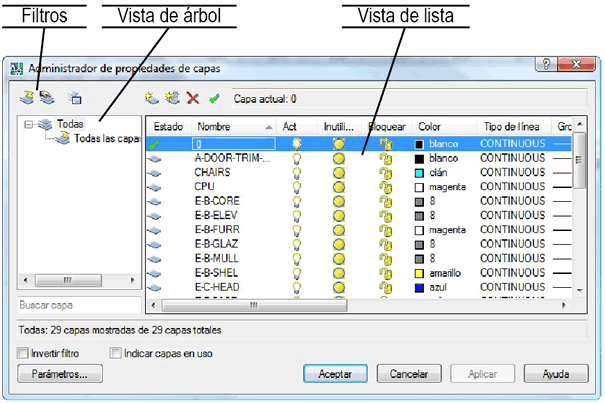
Task: Click the Estado column header
Action: coord(169,127)
